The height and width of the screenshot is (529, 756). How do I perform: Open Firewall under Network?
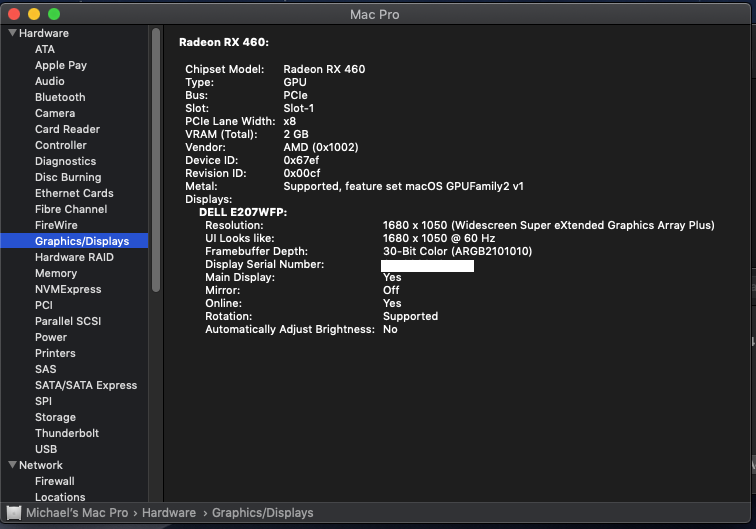[x=55, y=481]
